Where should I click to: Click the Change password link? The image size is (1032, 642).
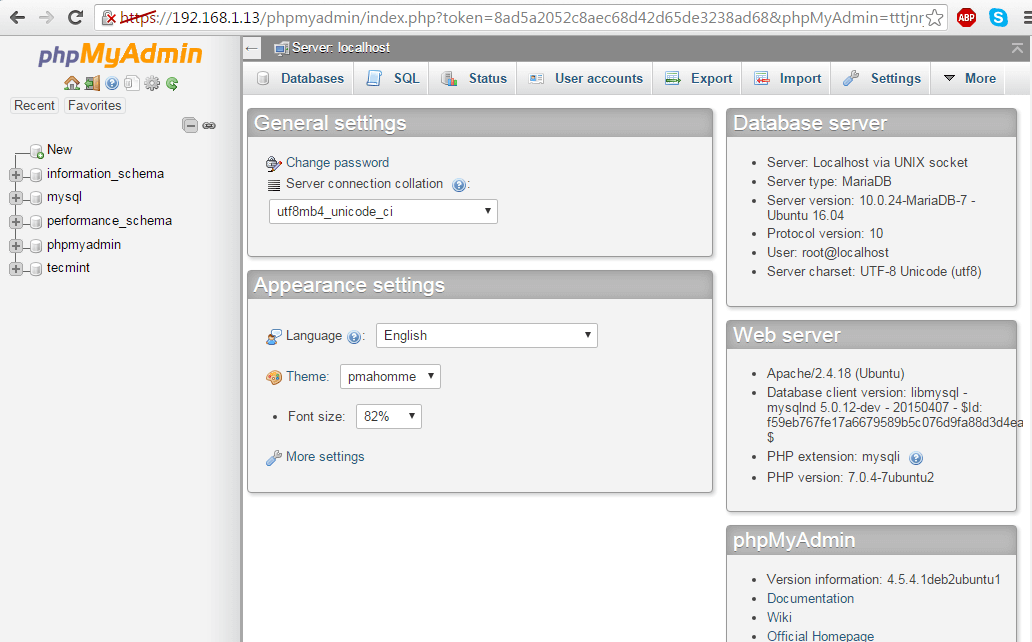[337, 163]
